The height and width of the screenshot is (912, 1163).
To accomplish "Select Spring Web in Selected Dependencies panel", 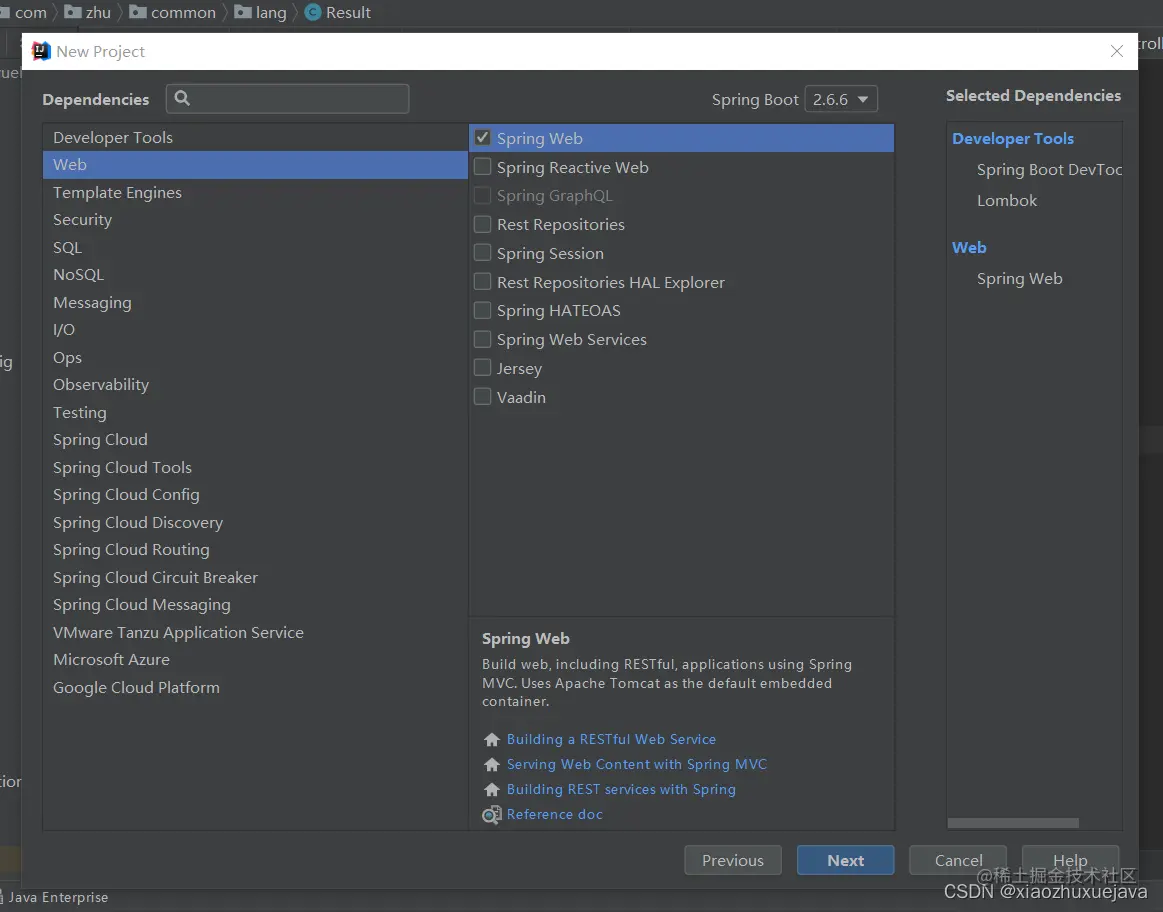I will point(1019,279).
